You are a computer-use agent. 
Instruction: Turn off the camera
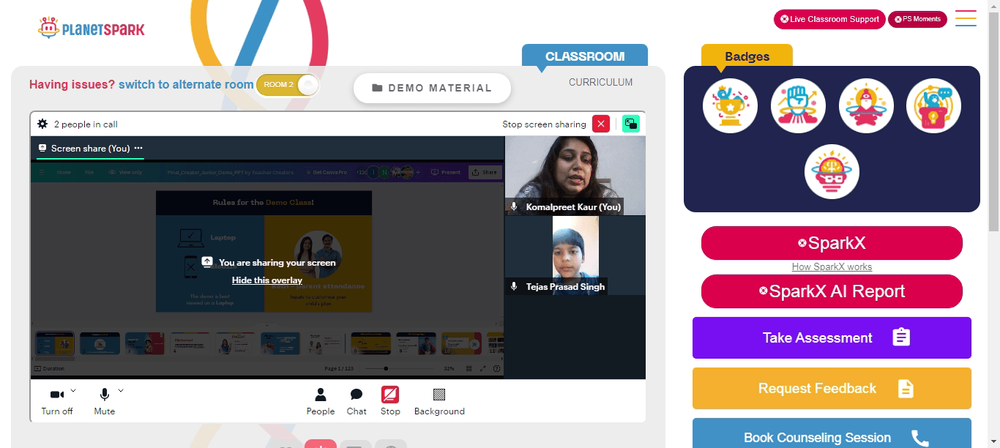57,401
